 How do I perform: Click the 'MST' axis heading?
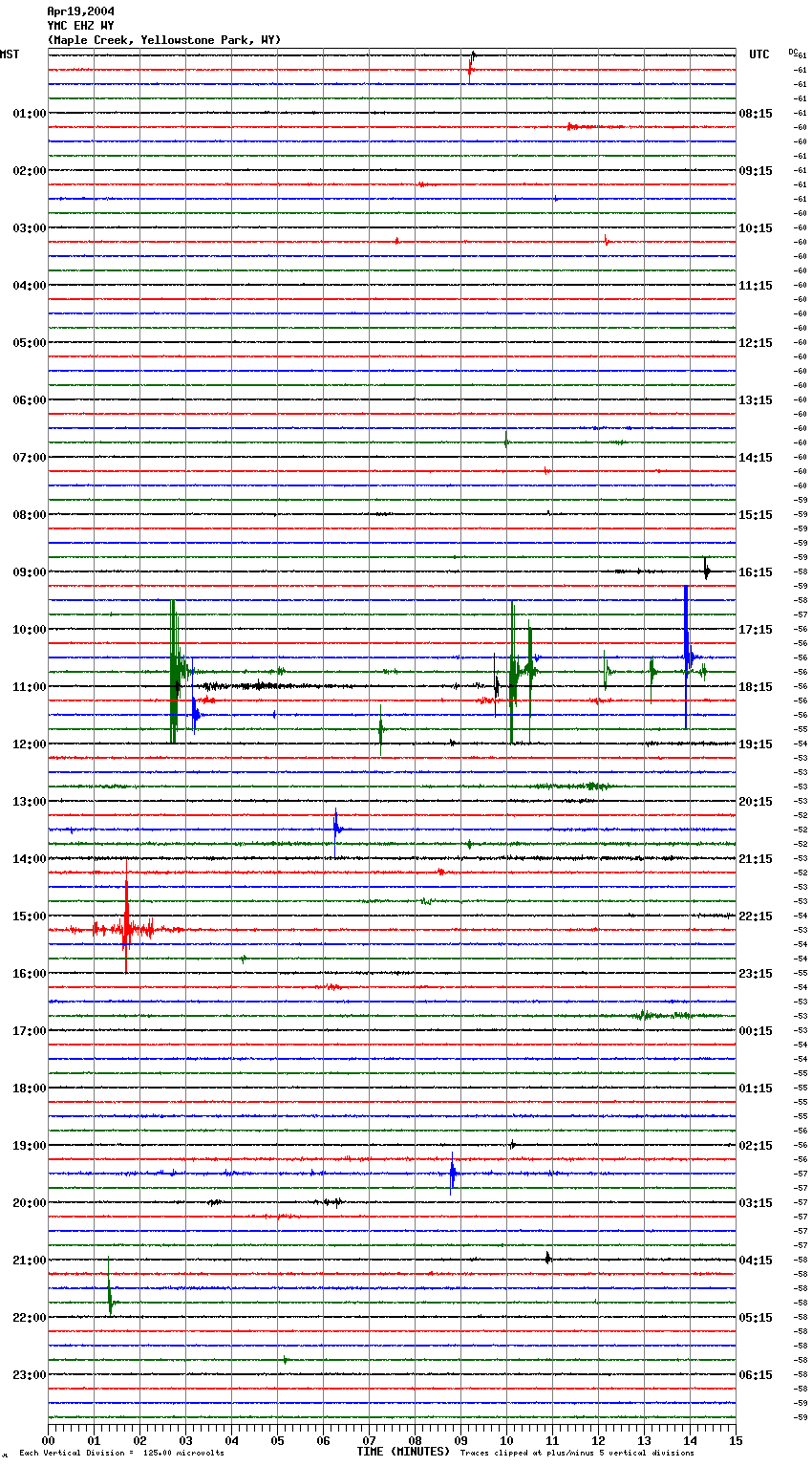point(10,54)
